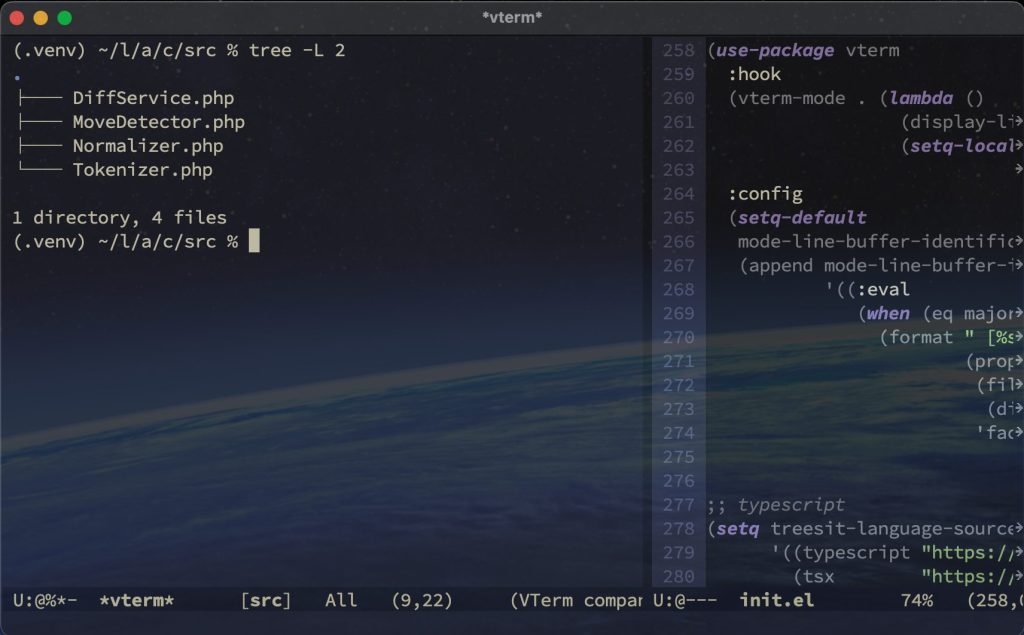Click '(append' on line 267
Viewport: 1024px width, 635px height.
pyautogui.click(x=776, y=265)
